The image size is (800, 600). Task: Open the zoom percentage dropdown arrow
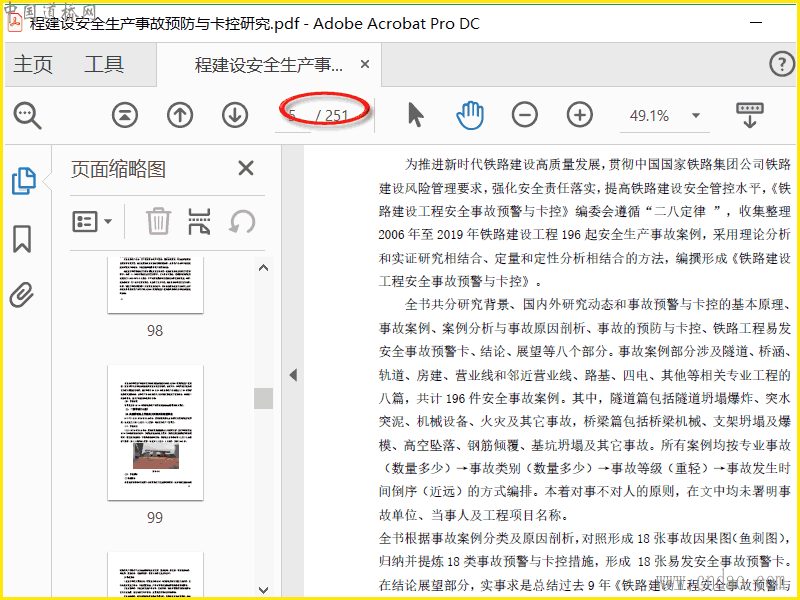click(x=696, y=115)
